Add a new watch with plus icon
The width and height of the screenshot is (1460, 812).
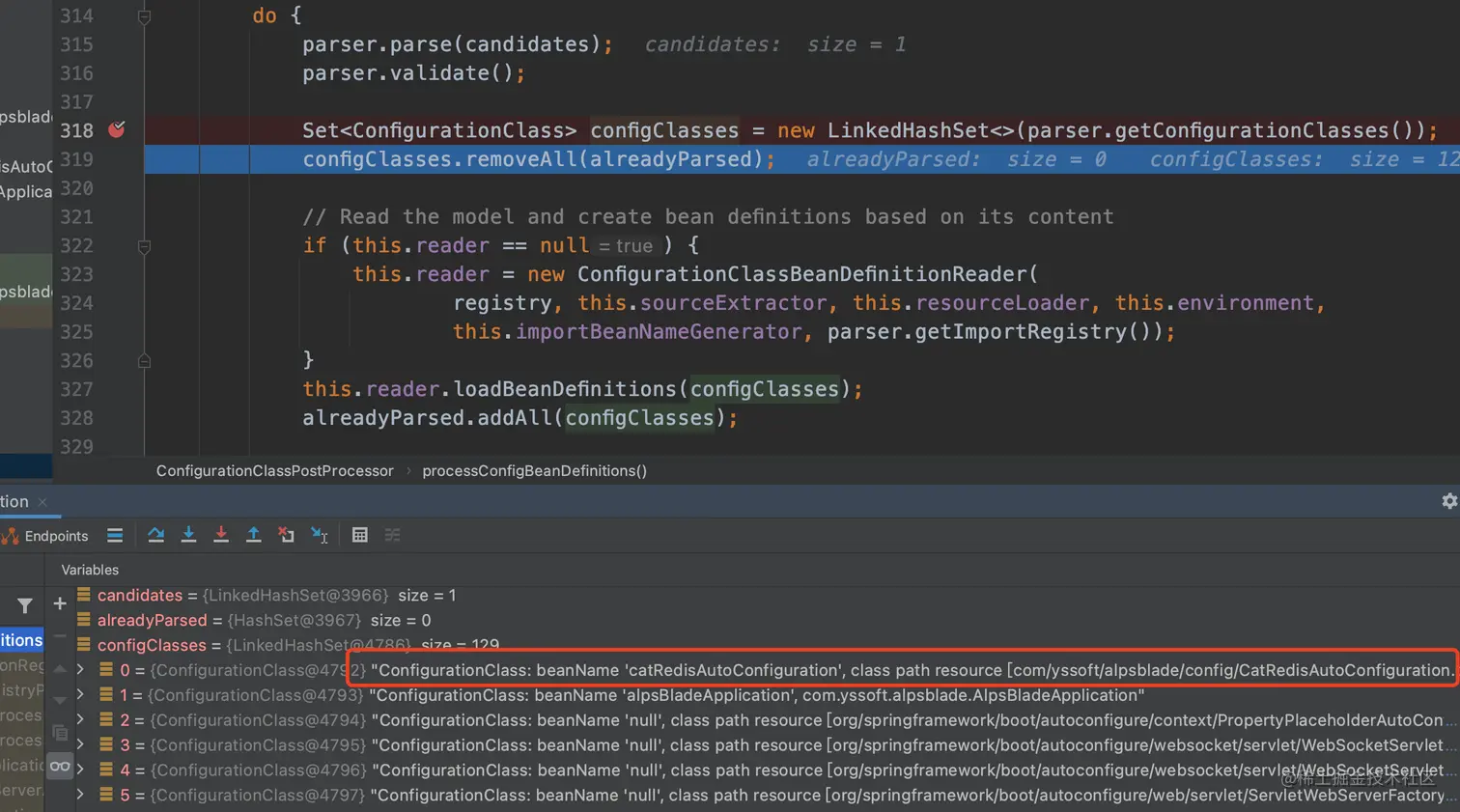tap(60, 603)
